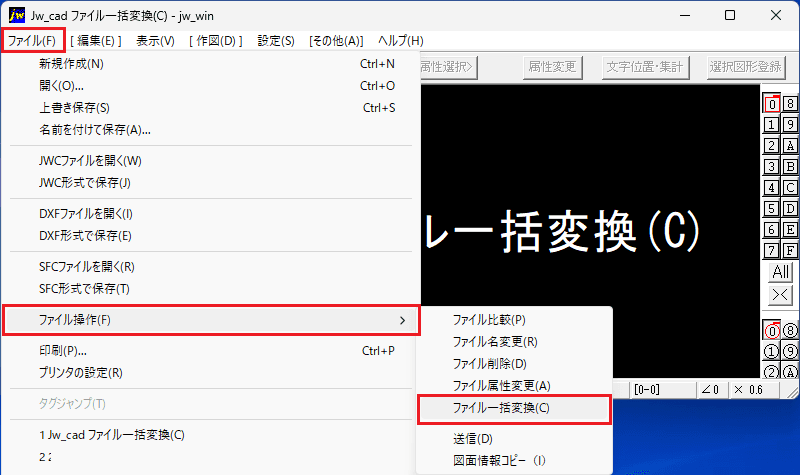800x475 pixels.
Task: Click the ∠0 angle status box
Action: tap(712, 390)
